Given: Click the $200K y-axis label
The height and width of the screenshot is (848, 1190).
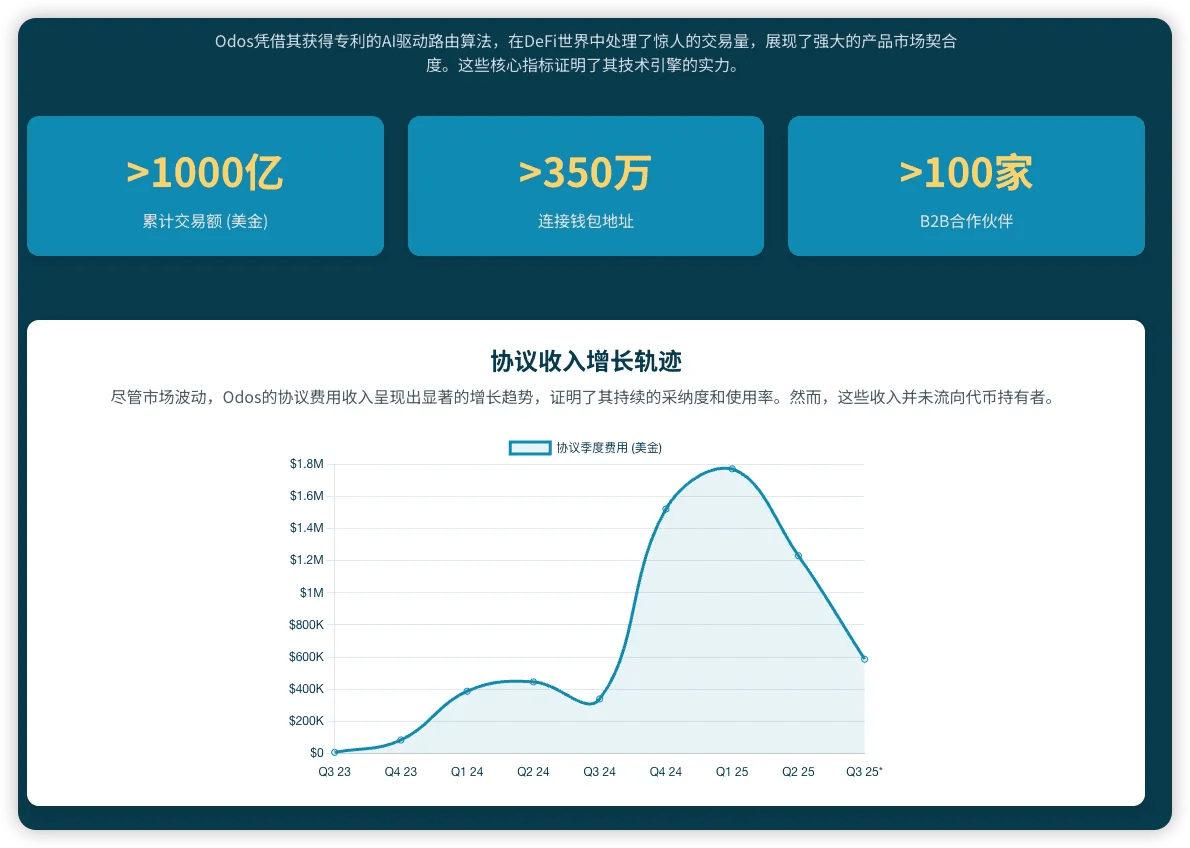Looking at the screenshot, I should [x=307, y=720].
